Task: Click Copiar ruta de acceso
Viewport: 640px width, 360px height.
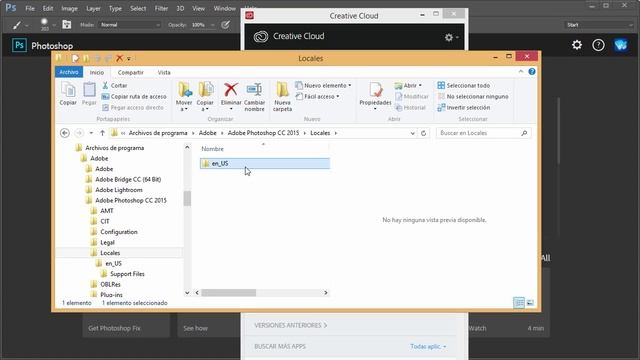Action: coord(134,96)
